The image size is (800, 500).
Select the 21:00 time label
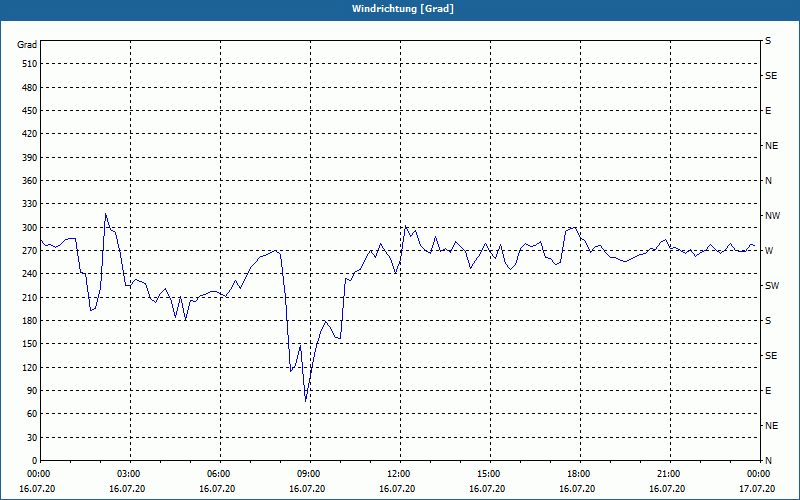[667, 473]
